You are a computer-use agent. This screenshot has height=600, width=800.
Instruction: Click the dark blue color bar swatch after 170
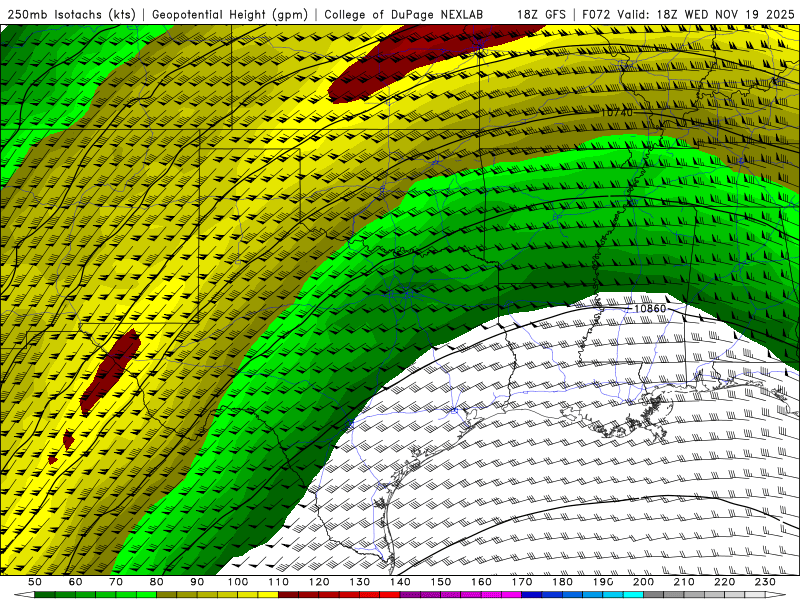[x=532, y=595]
